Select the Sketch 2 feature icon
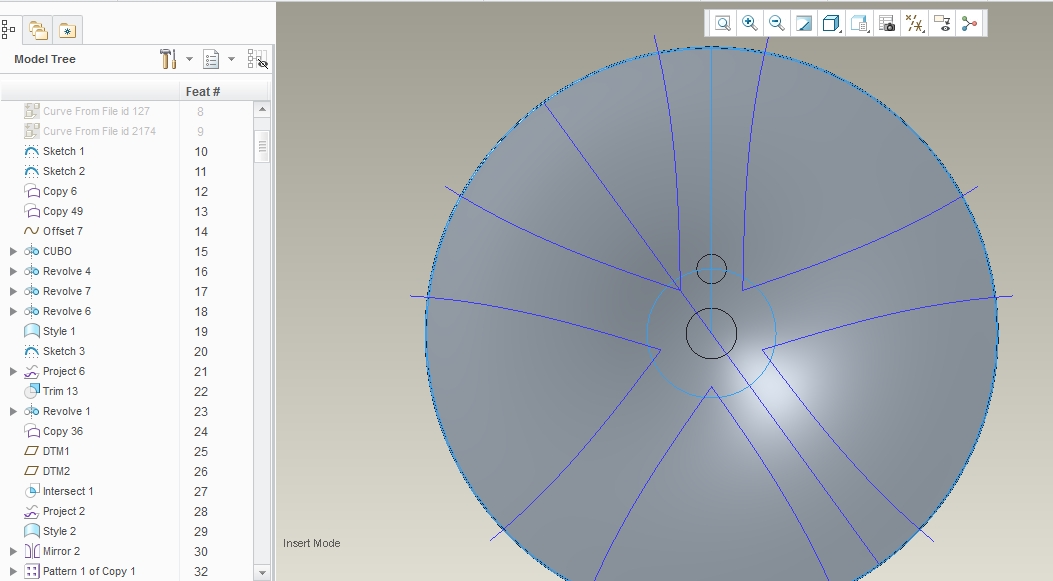This screenshot has height=581, width=1053. (32, 171)
